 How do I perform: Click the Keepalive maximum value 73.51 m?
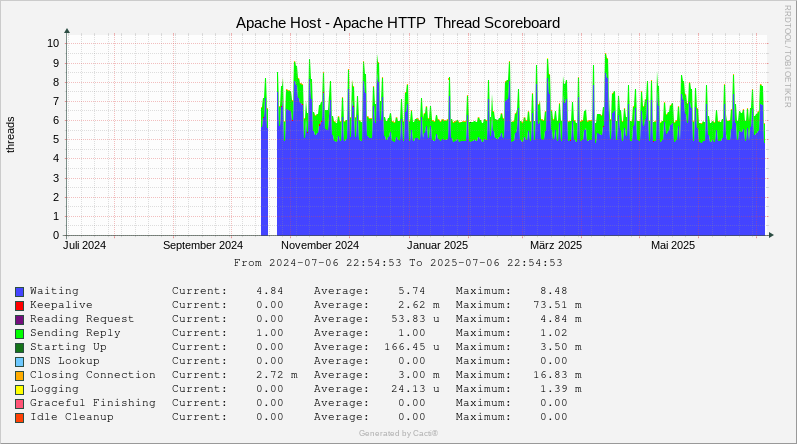tap(557, 305)
